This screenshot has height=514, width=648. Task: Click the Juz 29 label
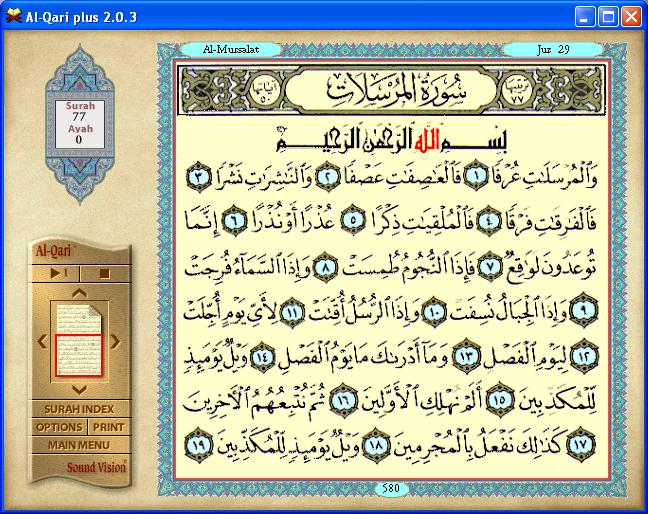pyautogui.click(x=553, y=50)
